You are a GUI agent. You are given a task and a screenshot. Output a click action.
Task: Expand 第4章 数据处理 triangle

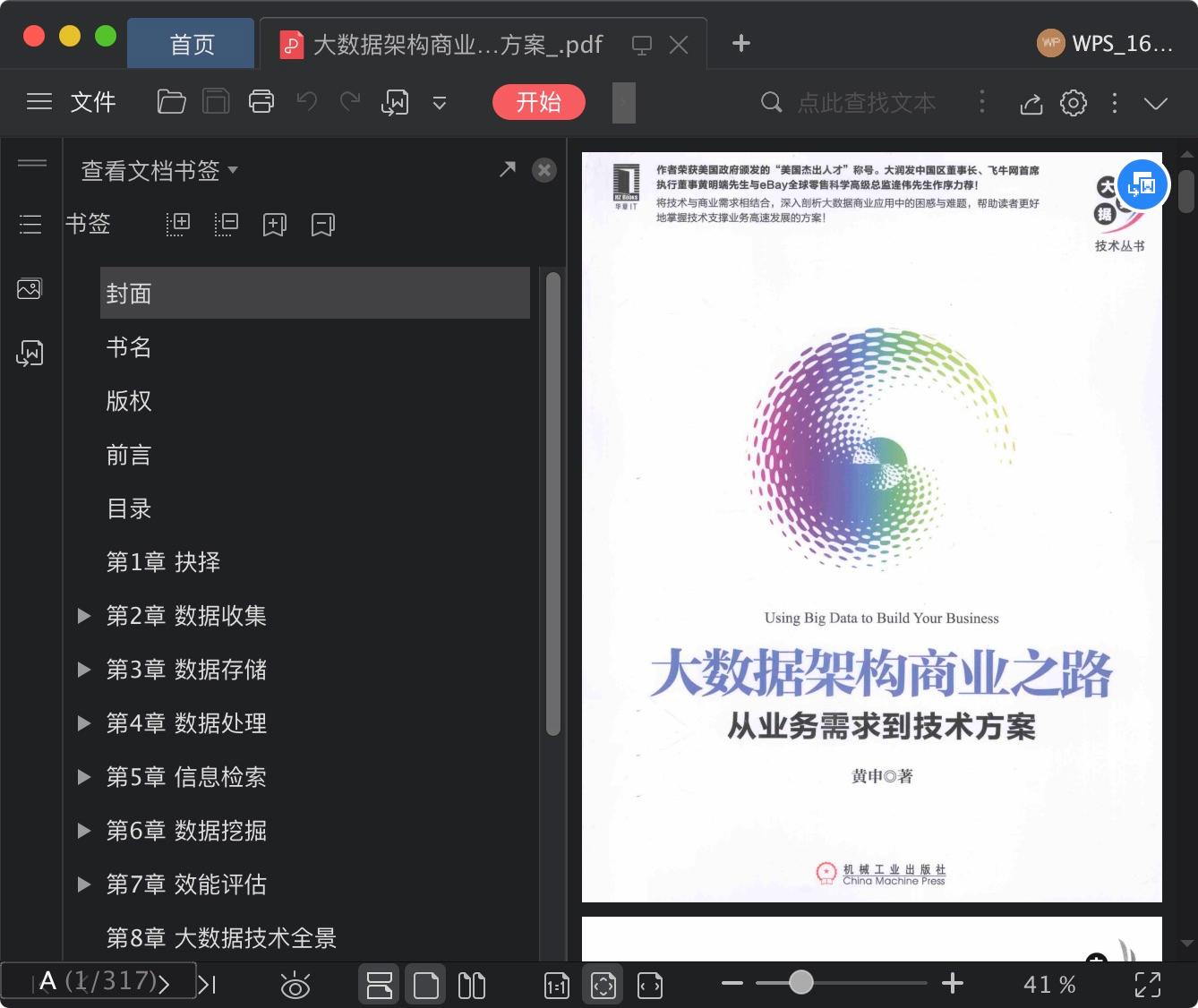[x=84, y=723]
